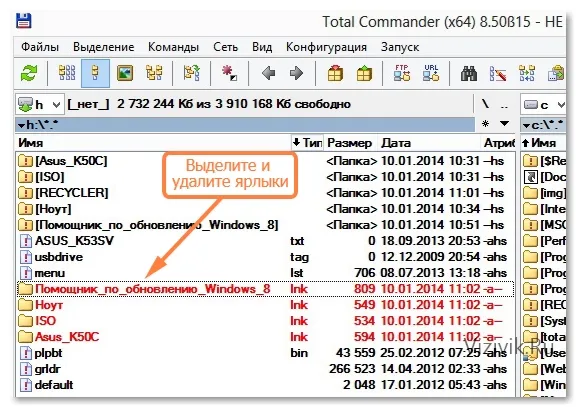Viewport: 576px width, 407px height.
Task: Sort by the Размер column header
Action: tap(349, 143)
